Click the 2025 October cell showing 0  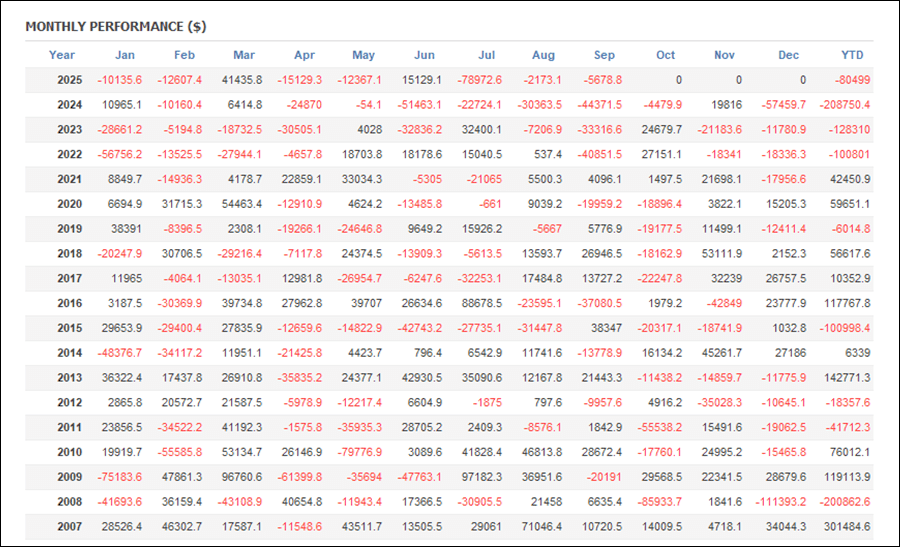pos(678,80)
